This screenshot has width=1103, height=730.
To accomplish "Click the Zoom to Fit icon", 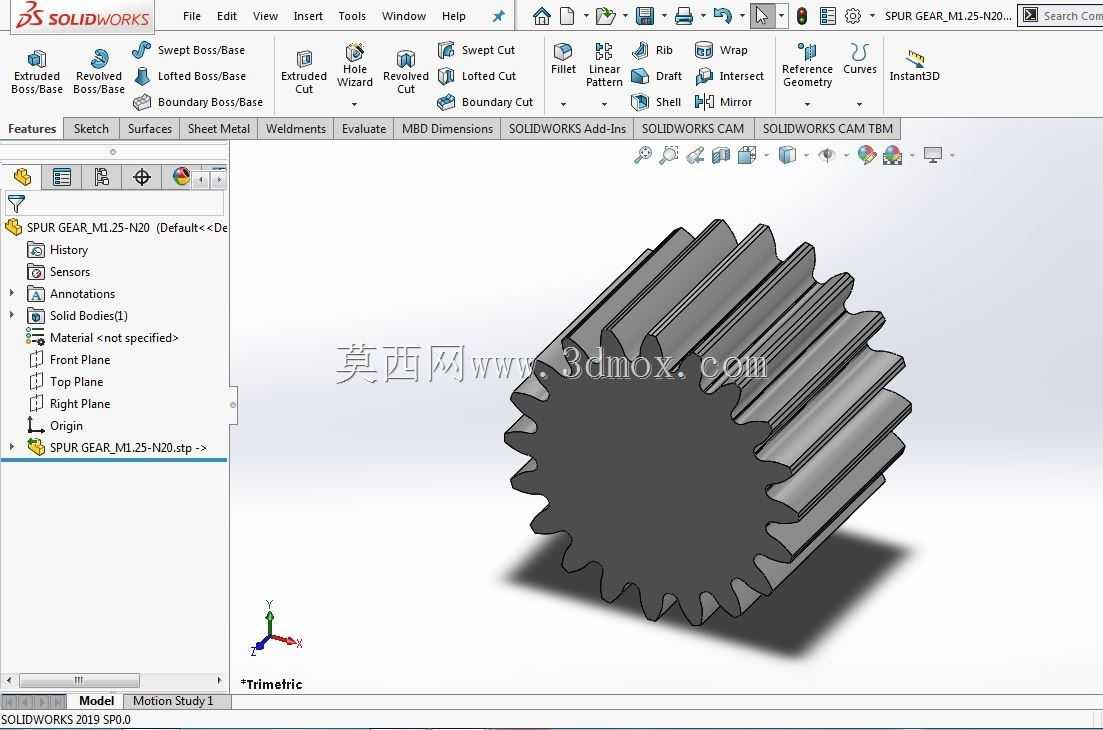I will [x=643, y=155].
